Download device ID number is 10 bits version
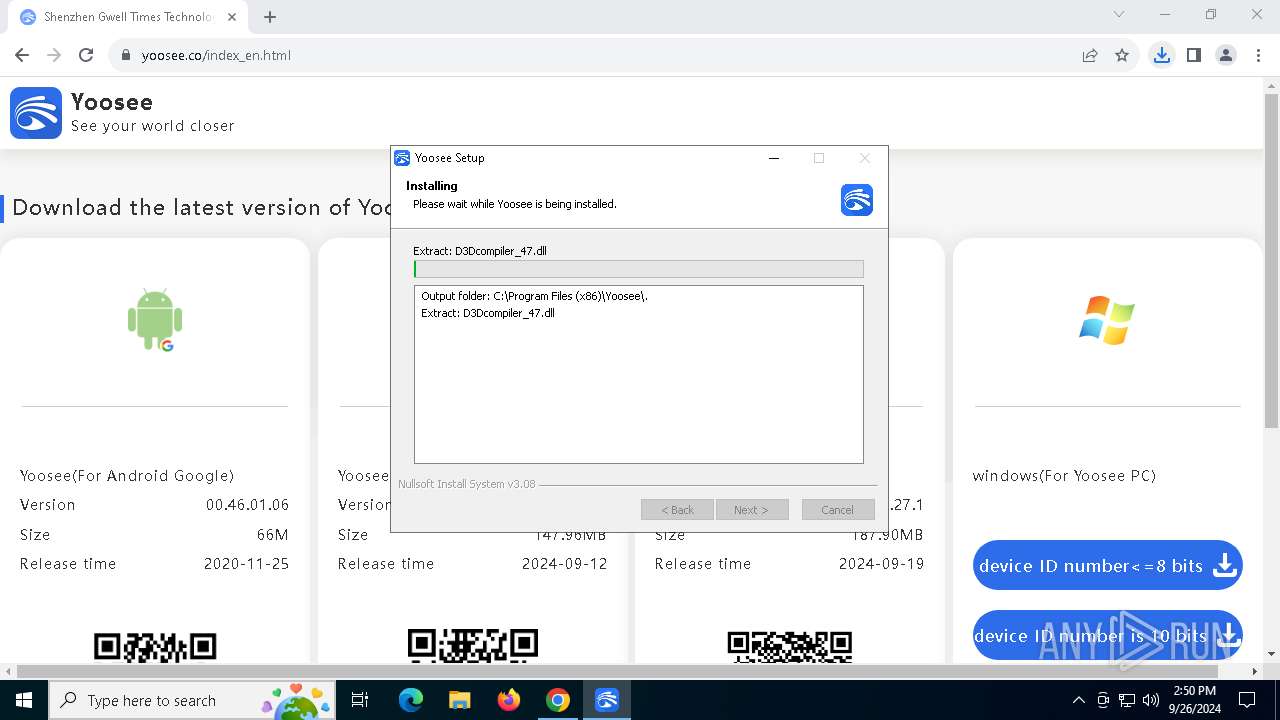 [1107, 636]
